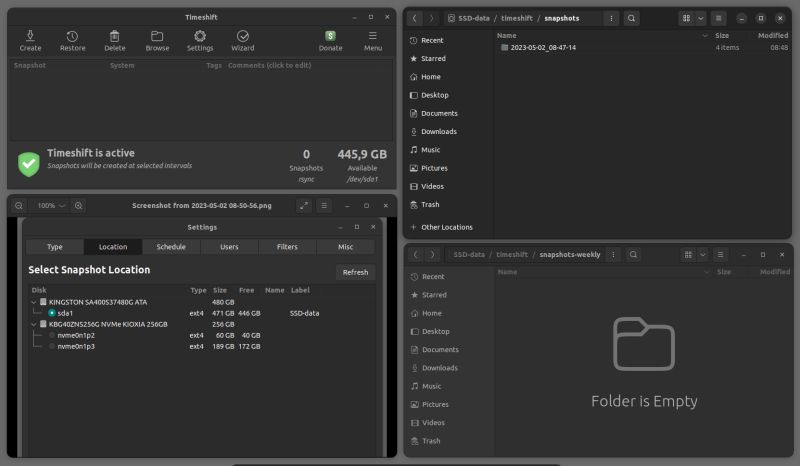Go forward in snapshots-weekly file window
The image size is (800, 466).
coord(432,255)
